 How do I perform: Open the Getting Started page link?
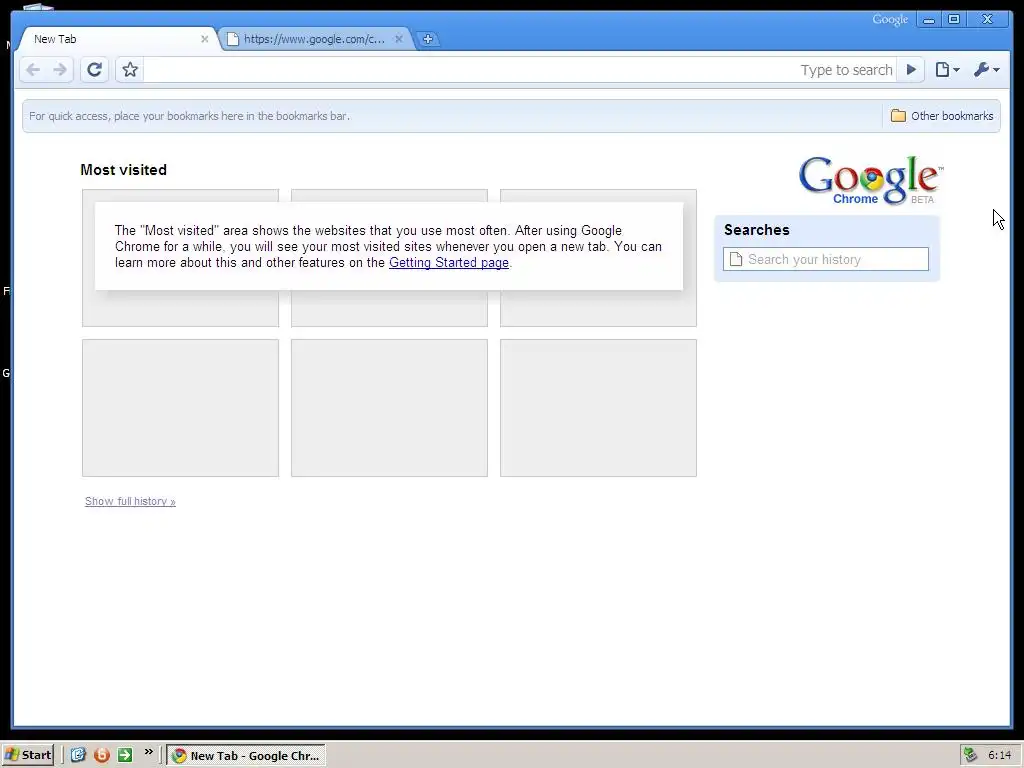coord(449,263)
